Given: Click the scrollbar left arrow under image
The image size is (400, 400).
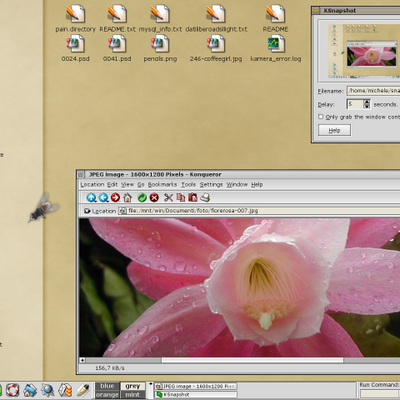Looking at the screenshot, I should tap(82, 360).
